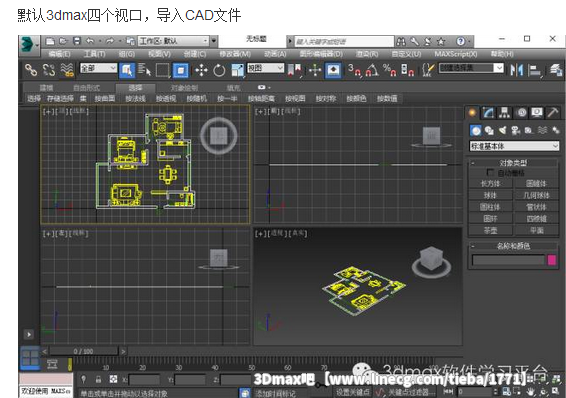Image resolution: width=566 pixels, height=398 pixels.
Task: Click the Save File floppy icon
Action: (x=77, y=41)
